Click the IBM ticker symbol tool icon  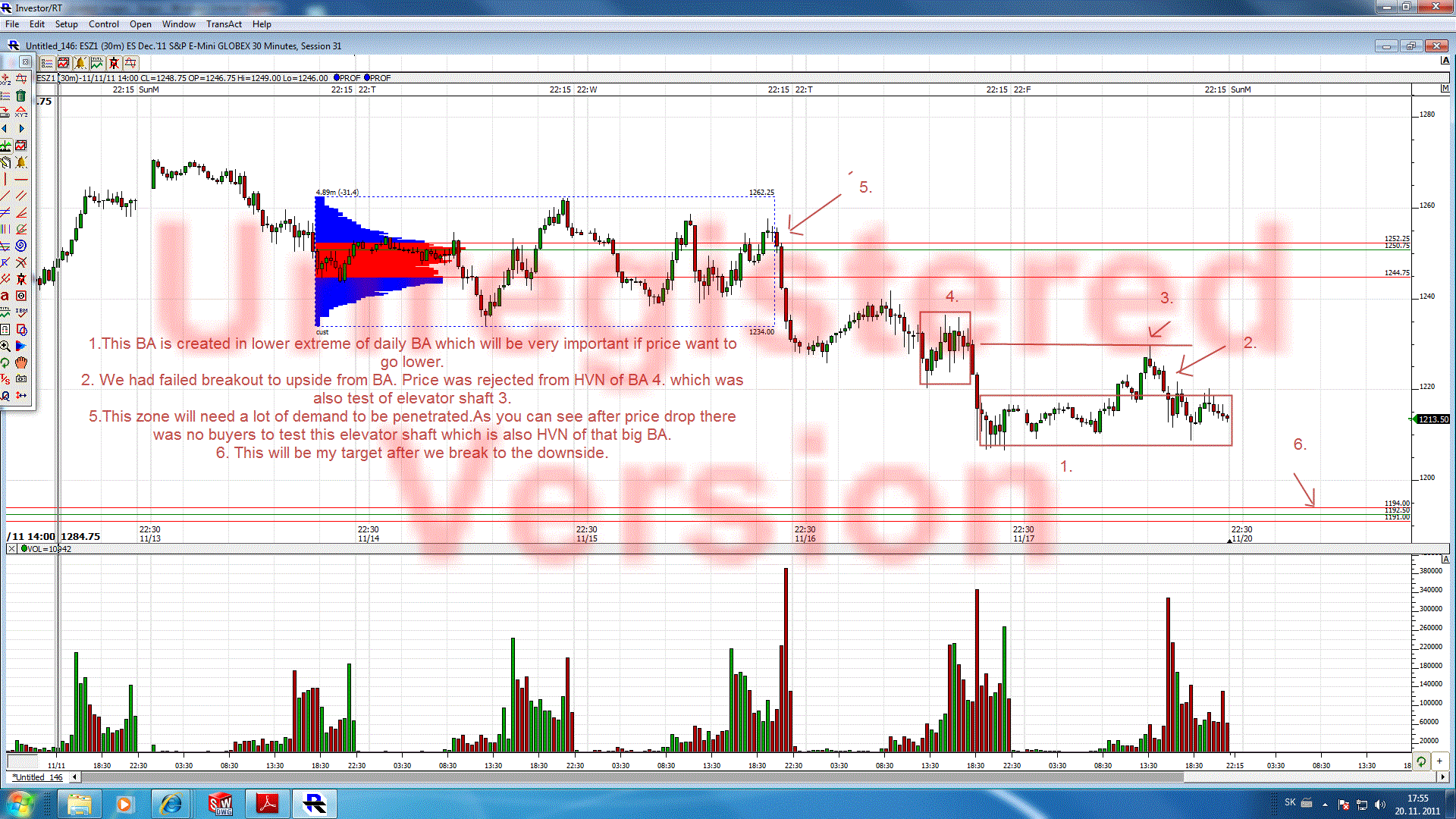[21, 312]
